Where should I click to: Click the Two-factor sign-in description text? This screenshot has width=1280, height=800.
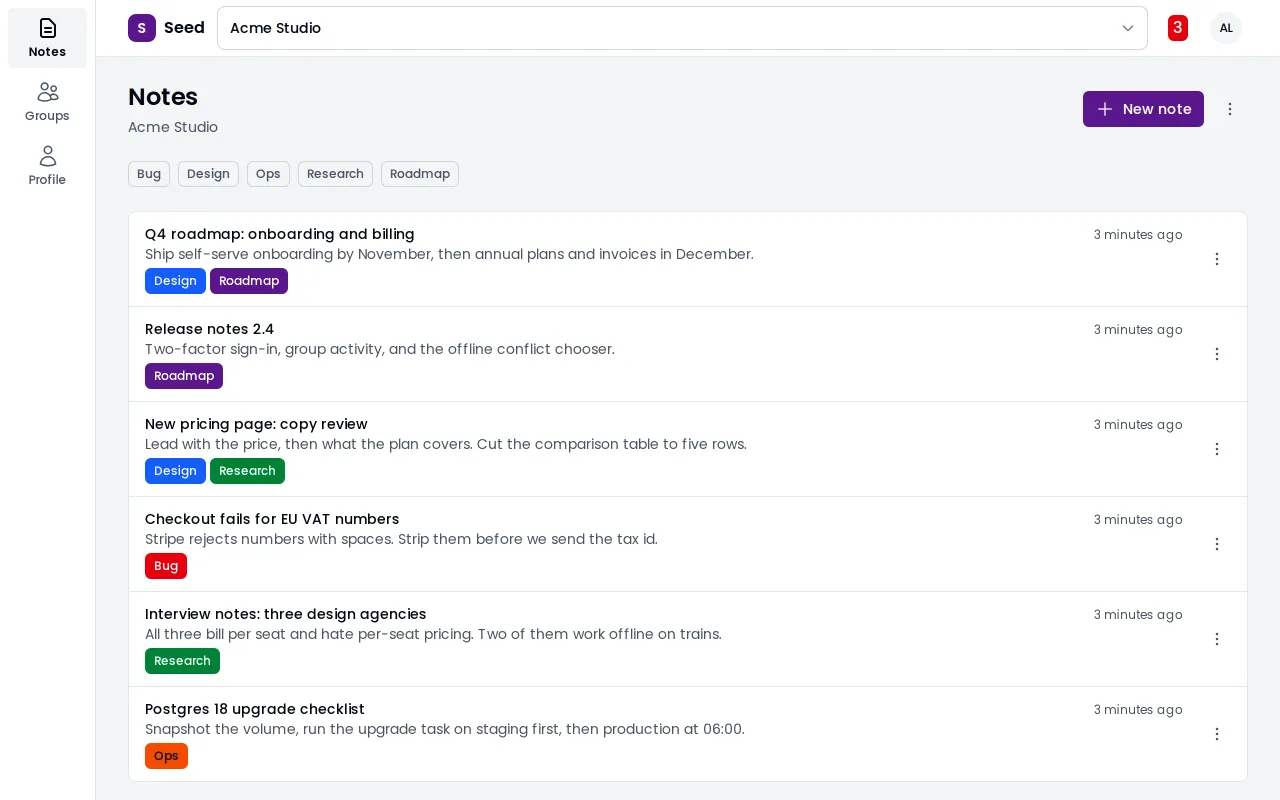[x=380, y=349]
